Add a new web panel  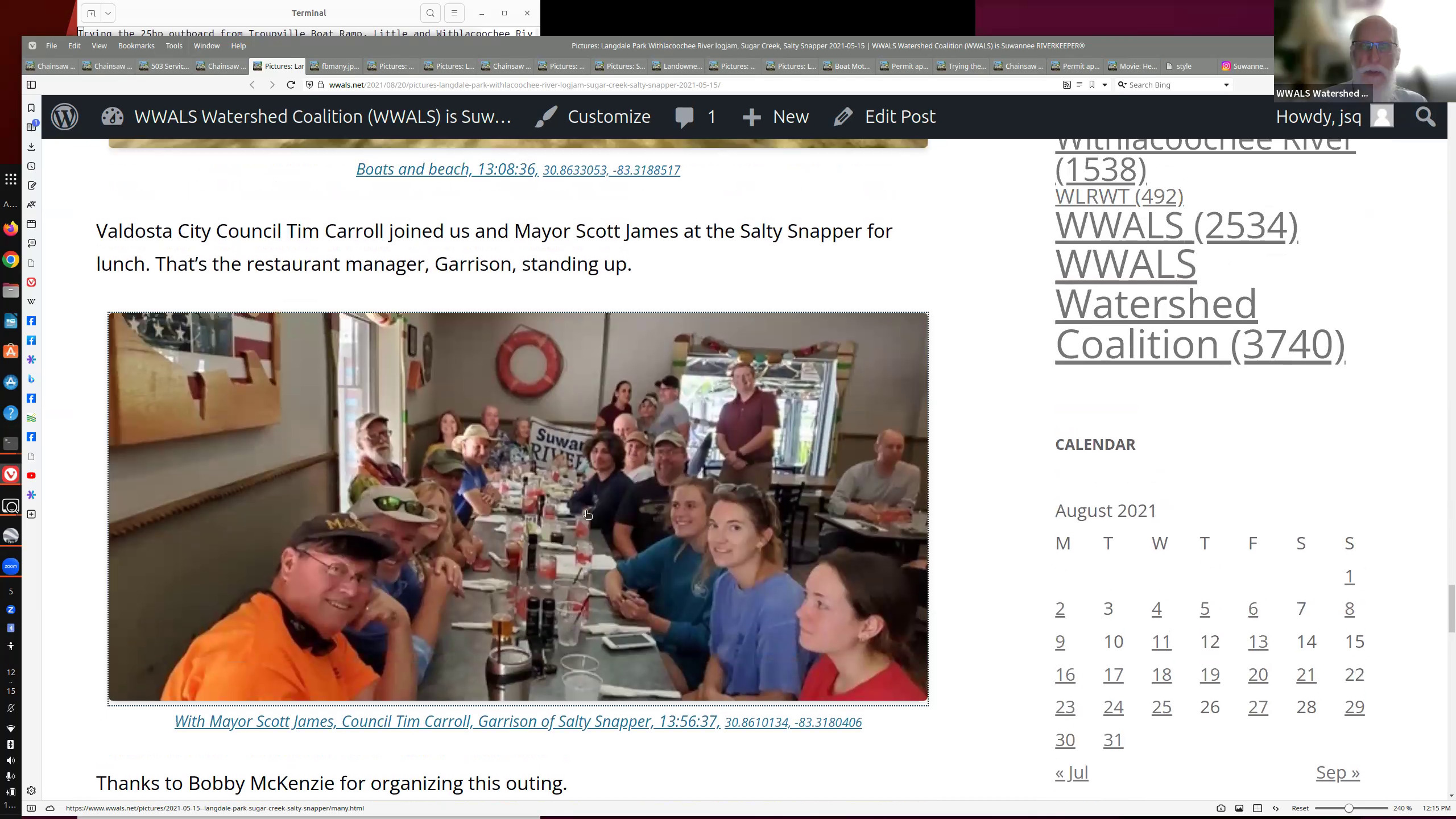pyautogui.click(x=31, y=514)
